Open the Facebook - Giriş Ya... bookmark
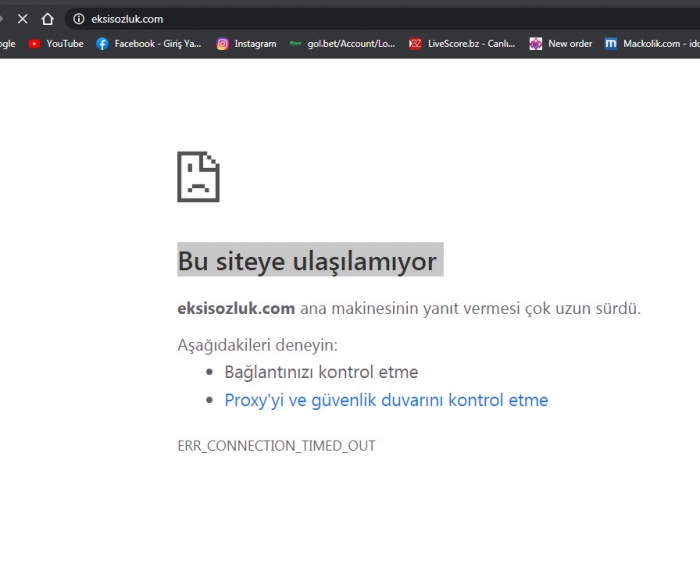700x567 pixels. [149, 44]
